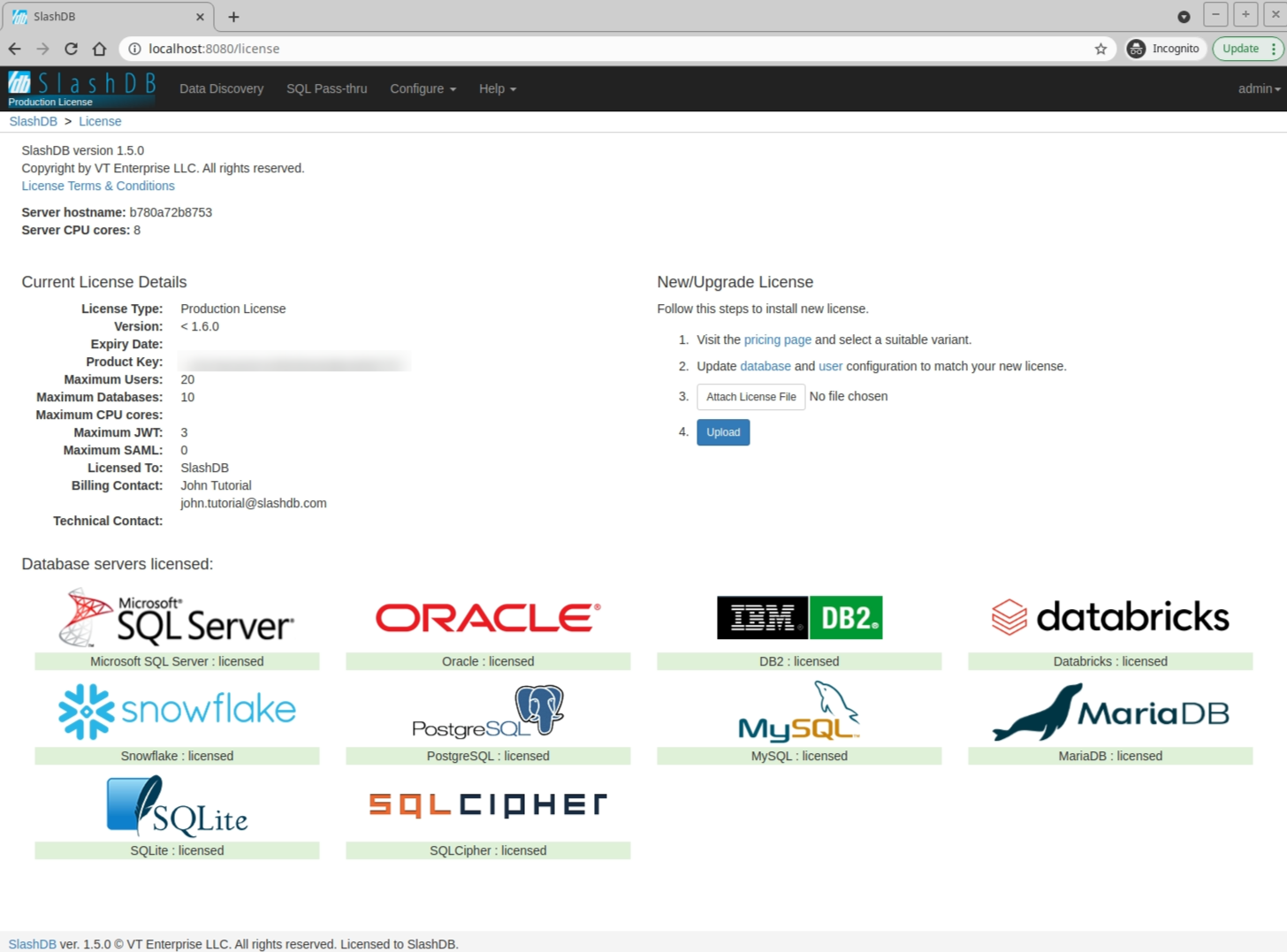Click the browser forward arrow

(x=42, y=49)
